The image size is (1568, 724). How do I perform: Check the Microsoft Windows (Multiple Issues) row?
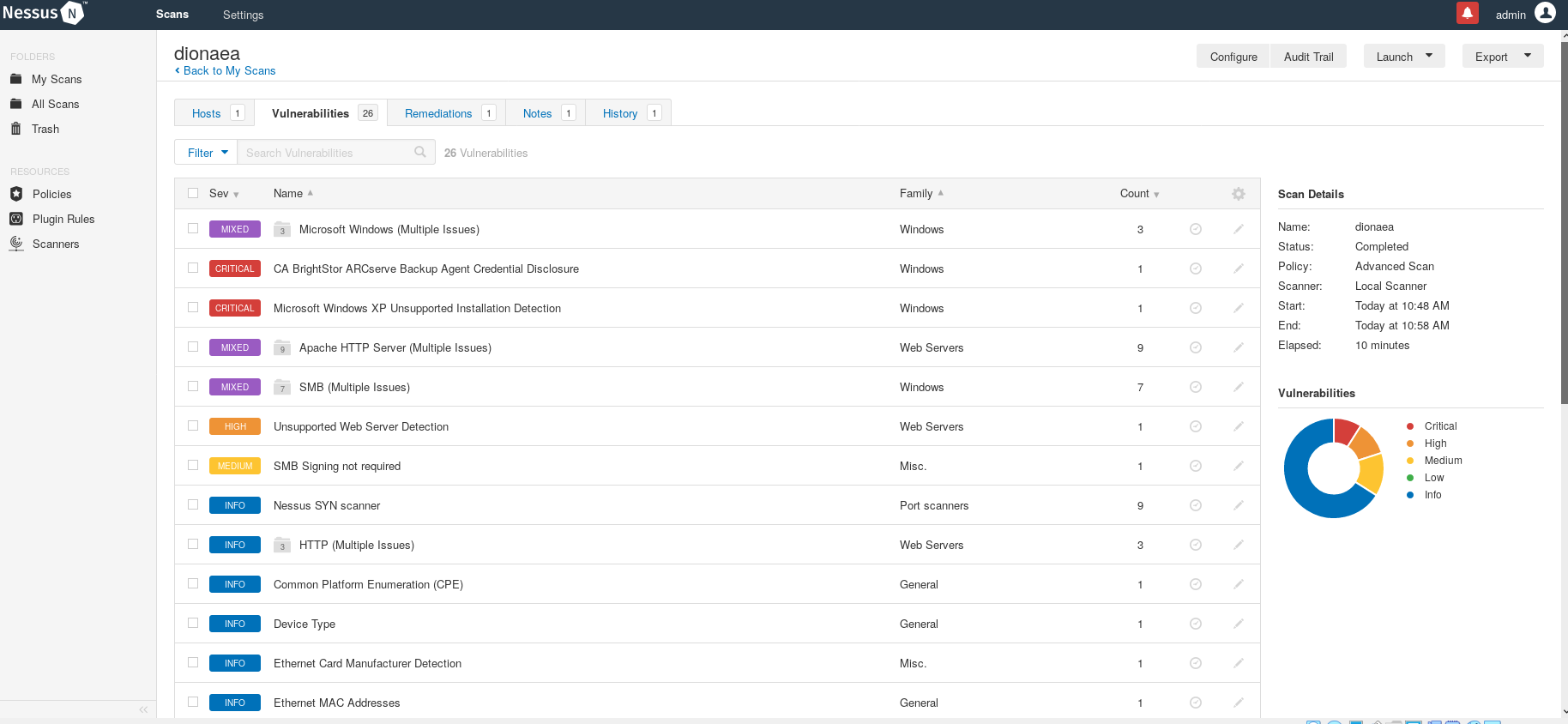coord(193,228)
